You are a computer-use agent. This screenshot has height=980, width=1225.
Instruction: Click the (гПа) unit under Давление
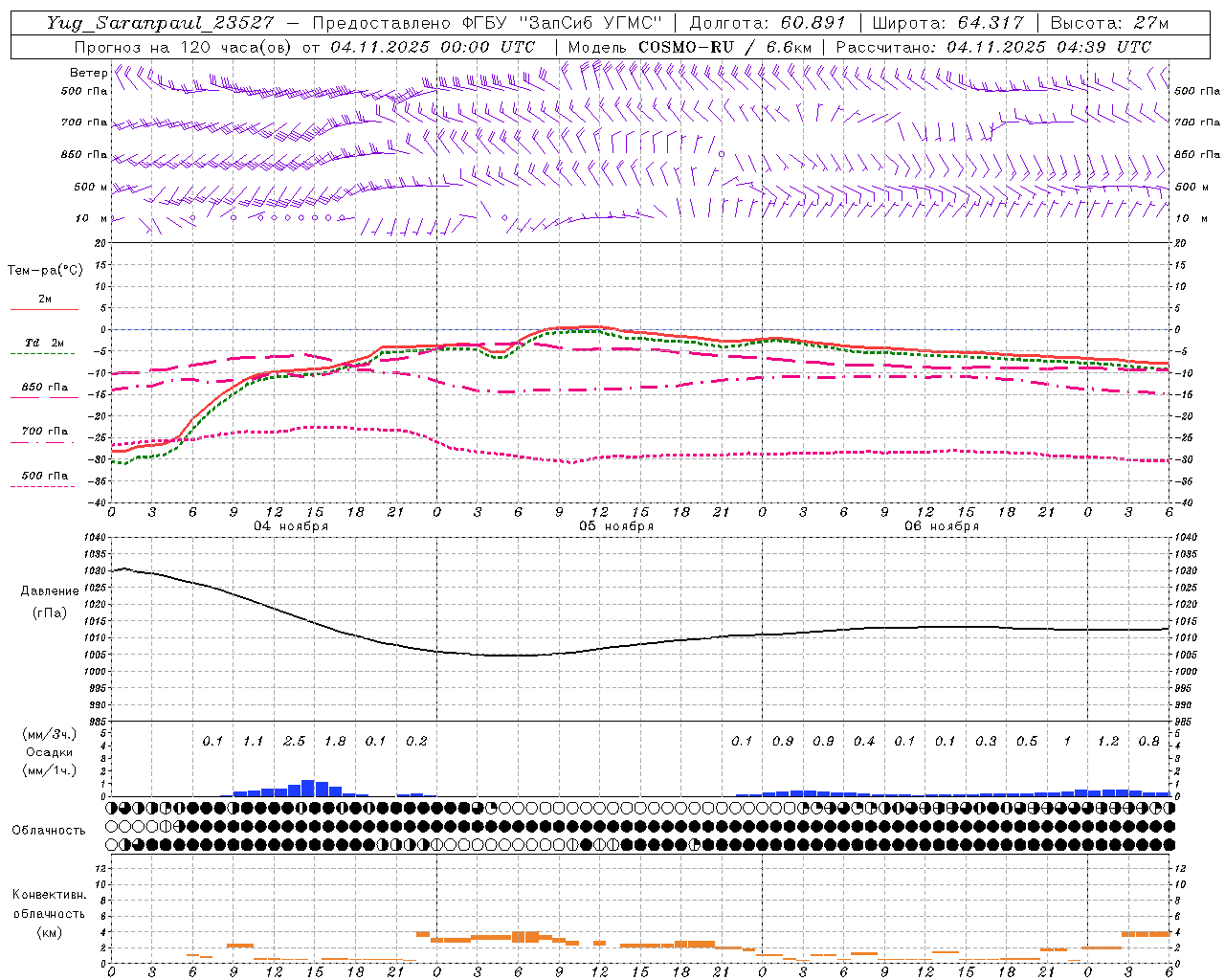tap(50, 613)
